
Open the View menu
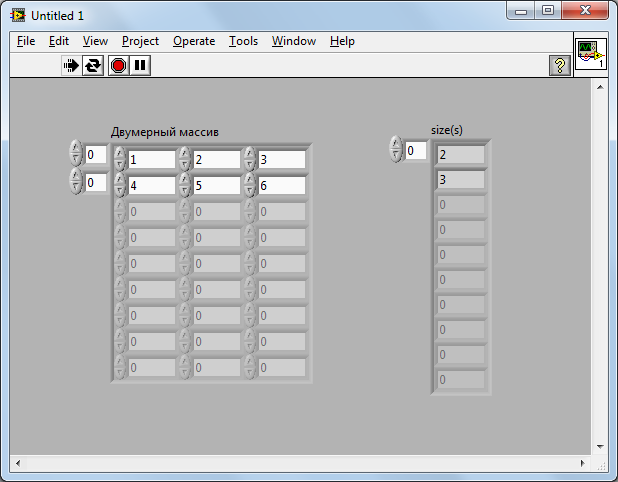95,41
